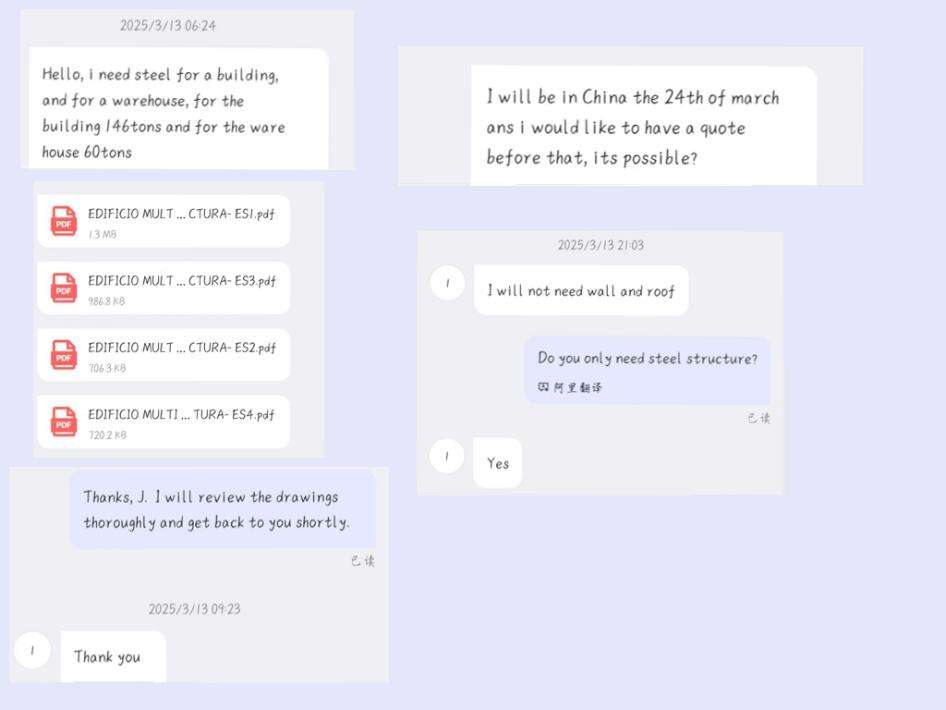946x710 pixels.
Task: Open the file name EDIFICIO MULT ... CTURA- ES2.pdf
Action: tap(181, 347)
